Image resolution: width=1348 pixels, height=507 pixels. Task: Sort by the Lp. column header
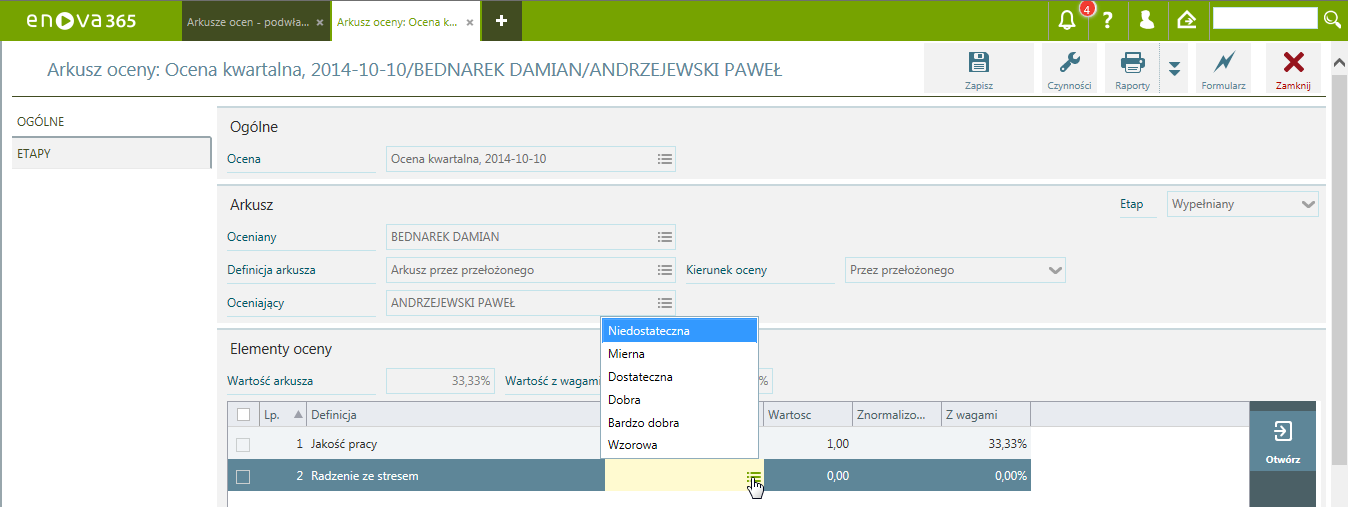[282, 414]
